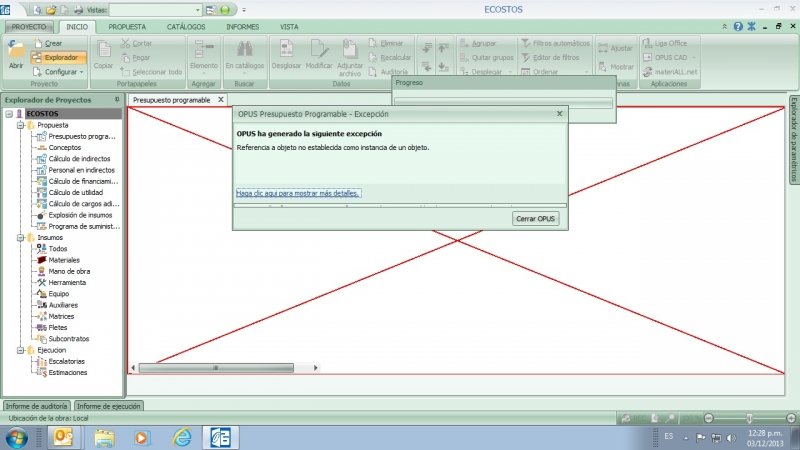This screenshot has height=450, width=800.
Task: Collapse the Insumos tree node
Action: tap(20, 237)
